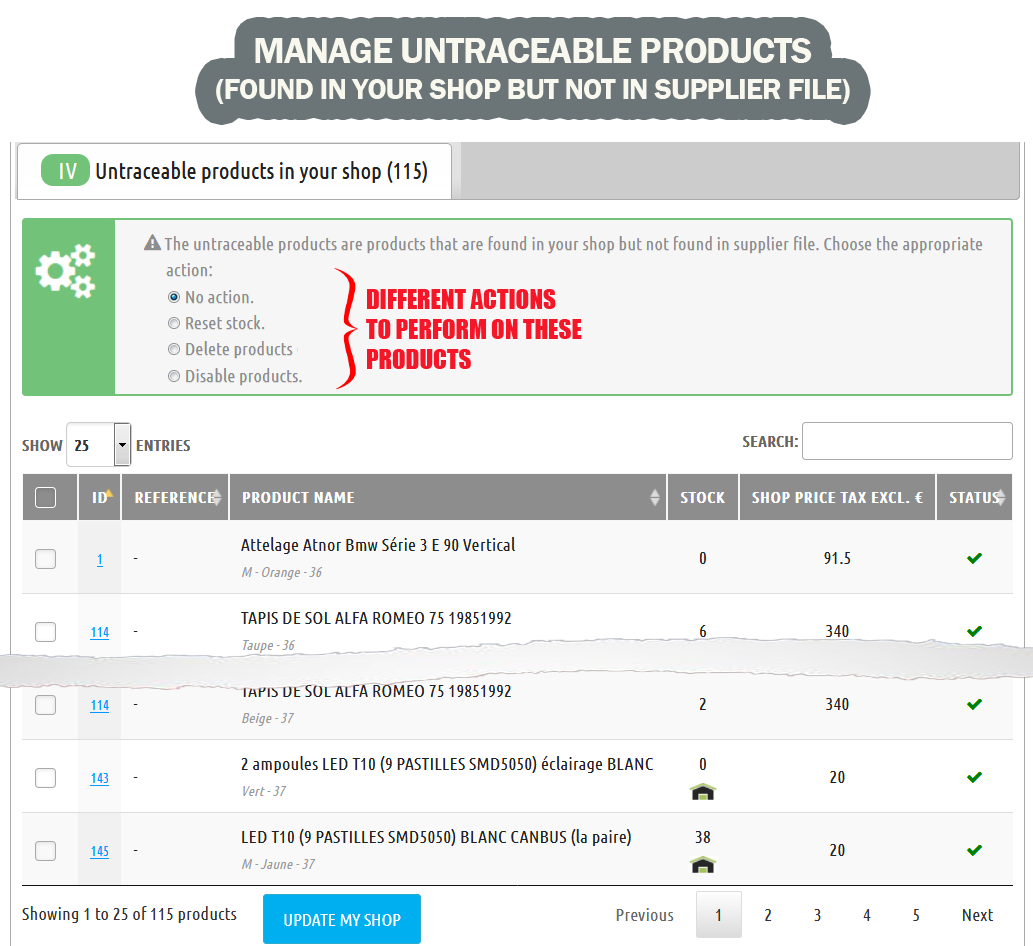1033x946 pixels.
Task: Click the warehouse icon under stock 0 for product 143
Action: pyautogui.click(x=703, y=792)
